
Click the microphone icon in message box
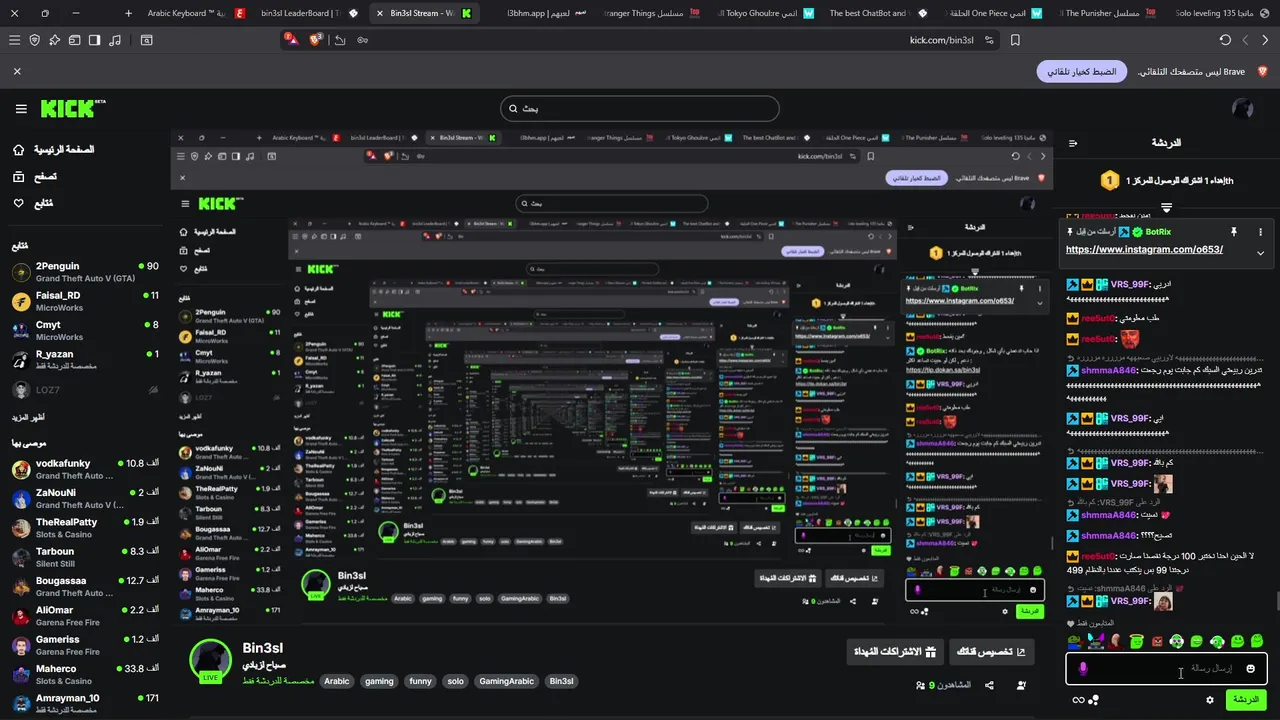point(1082,668)
